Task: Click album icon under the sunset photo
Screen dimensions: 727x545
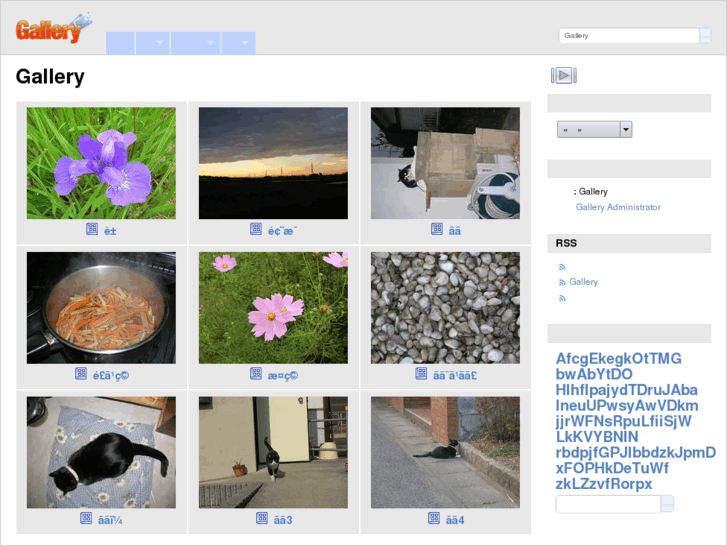Action: coord(256,229)
